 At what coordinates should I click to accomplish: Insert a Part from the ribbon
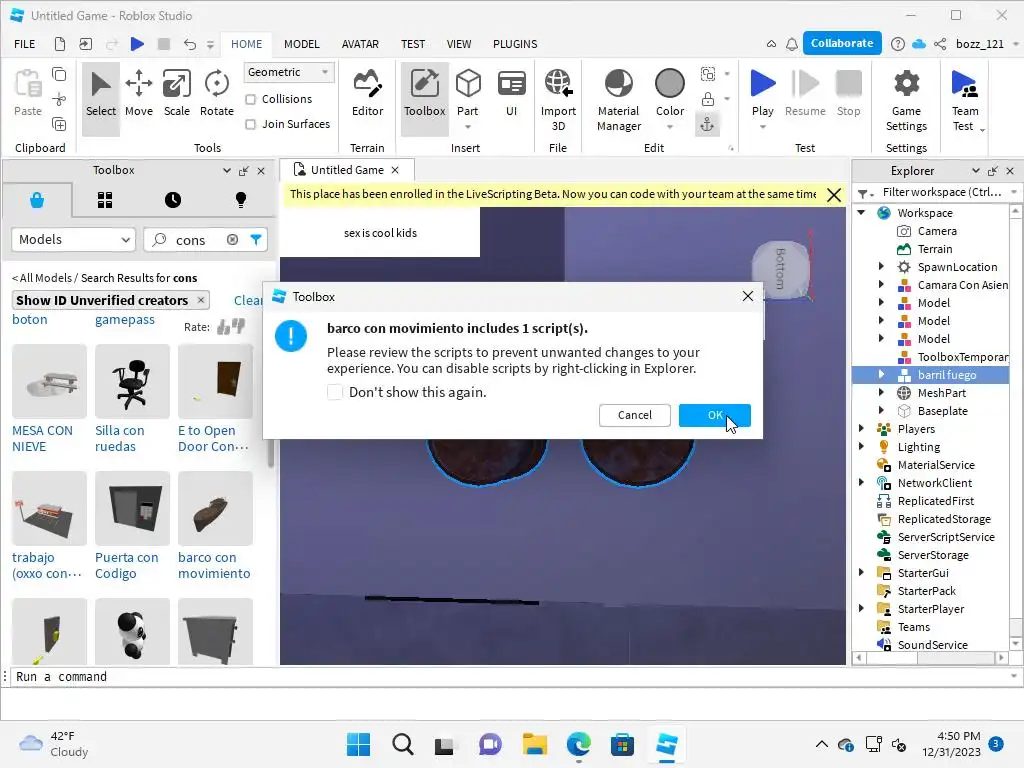coord(468,94)
